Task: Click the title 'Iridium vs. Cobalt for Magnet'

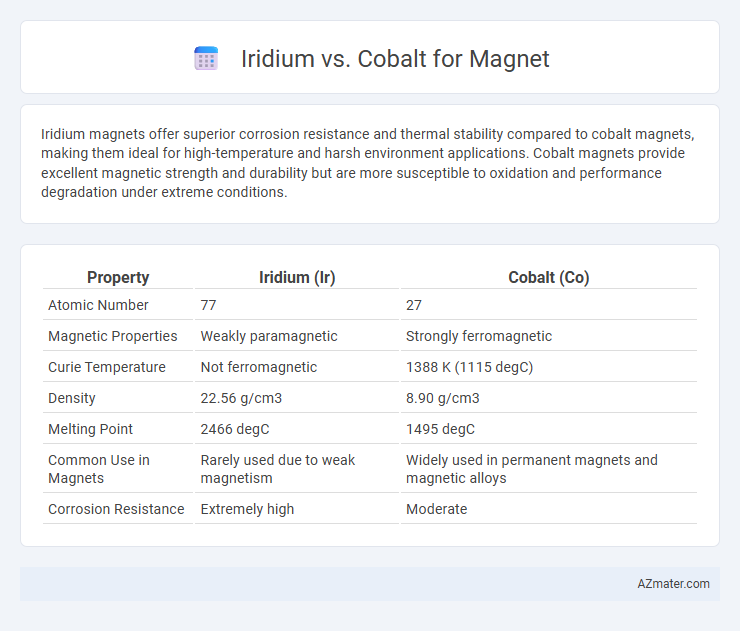Action: coord(395,59)
